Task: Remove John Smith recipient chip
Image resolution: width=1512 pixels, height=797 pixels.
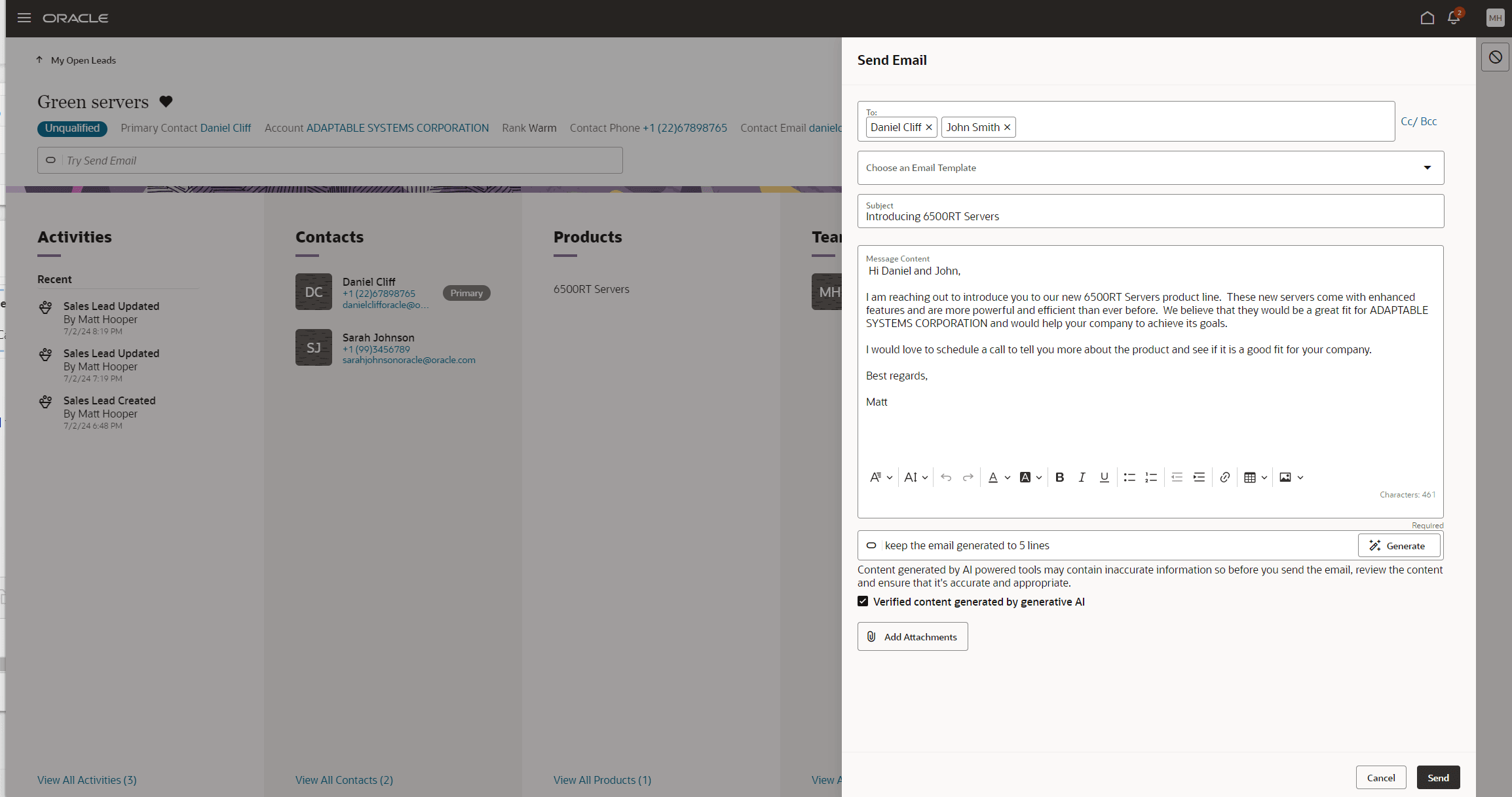Action: [x=1007, y=127]
